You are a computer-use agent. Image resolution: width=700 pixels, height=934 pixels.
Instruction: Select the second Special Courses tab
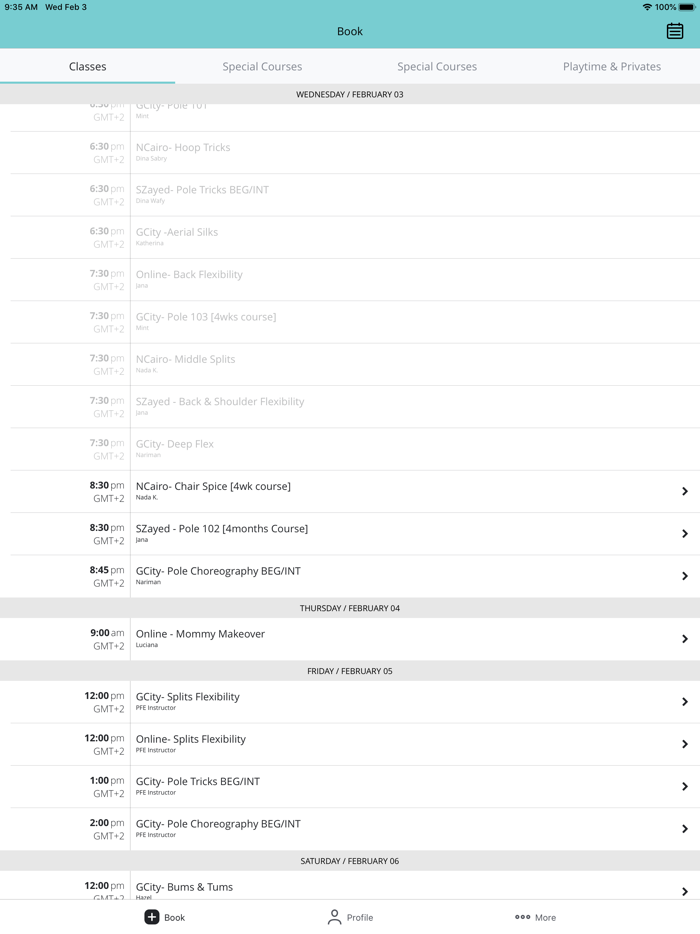(x=437, y=66)
